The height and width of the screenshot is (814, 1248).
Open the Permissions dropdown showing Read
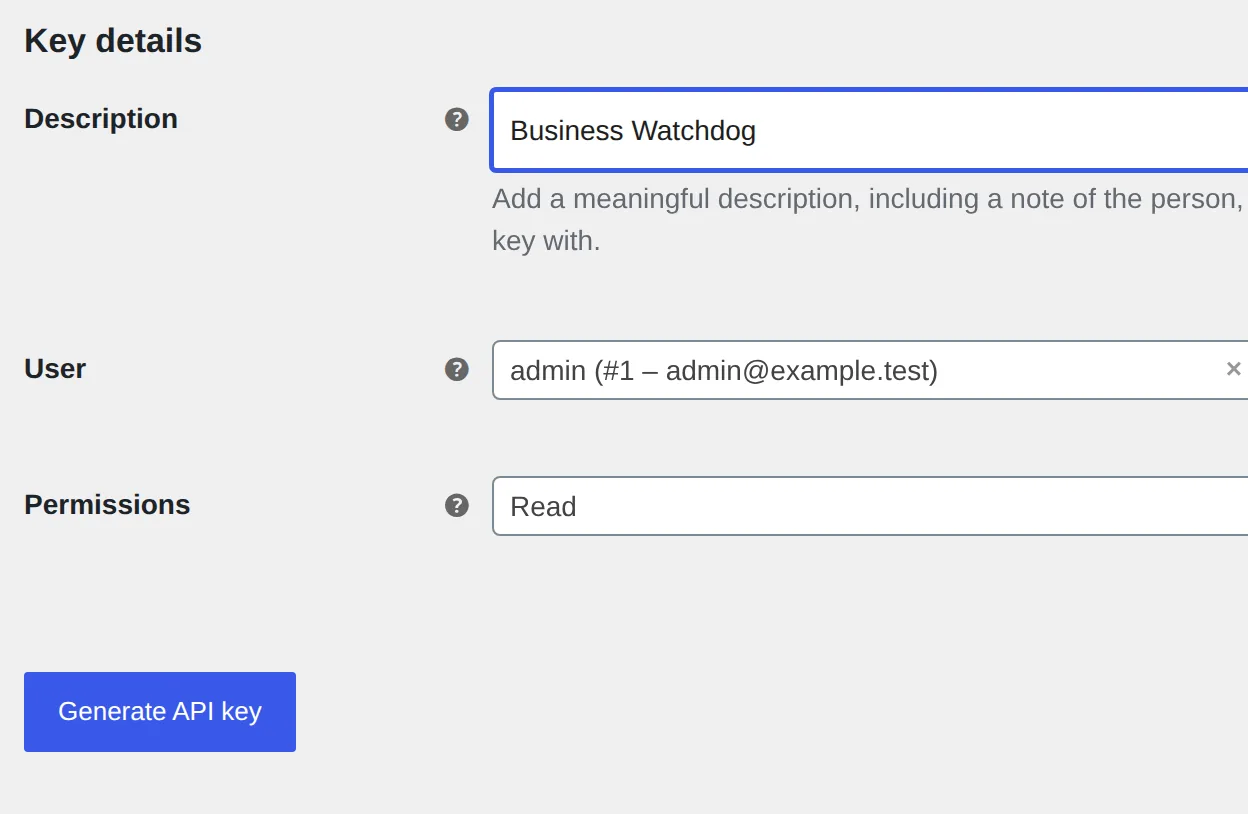click(870, 506)
